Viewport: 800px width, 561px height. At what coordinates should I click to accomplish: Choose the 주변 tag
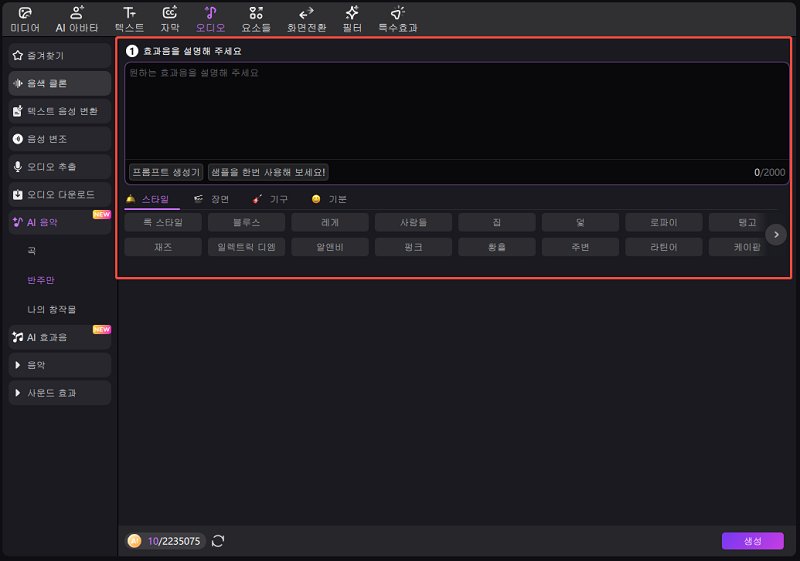[x=580, y=247]
